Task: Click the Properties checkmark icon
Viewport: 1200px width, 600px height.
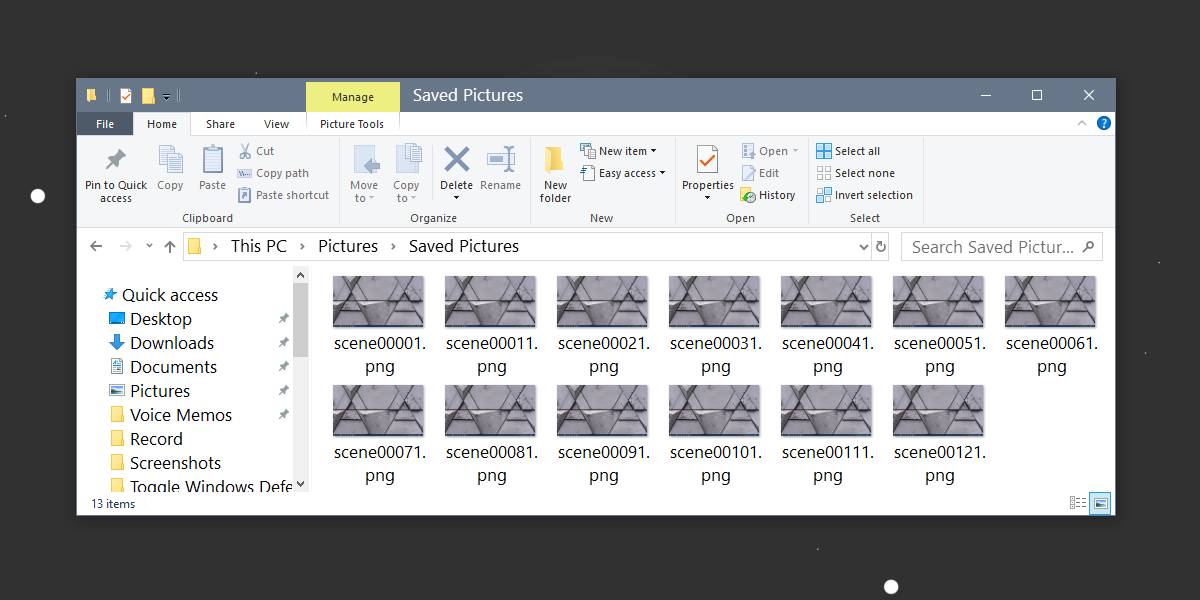Action: (707, 160)
